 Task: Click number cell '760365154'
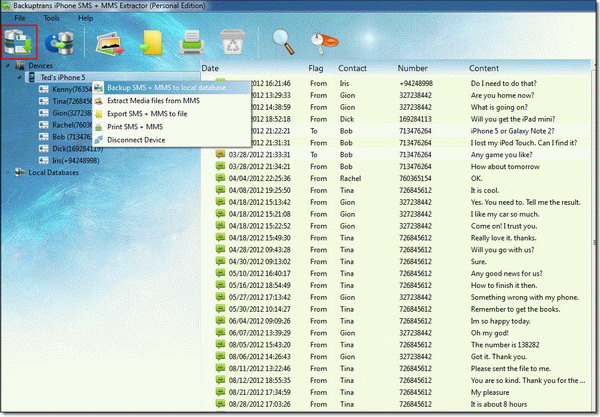pos(415,178)
